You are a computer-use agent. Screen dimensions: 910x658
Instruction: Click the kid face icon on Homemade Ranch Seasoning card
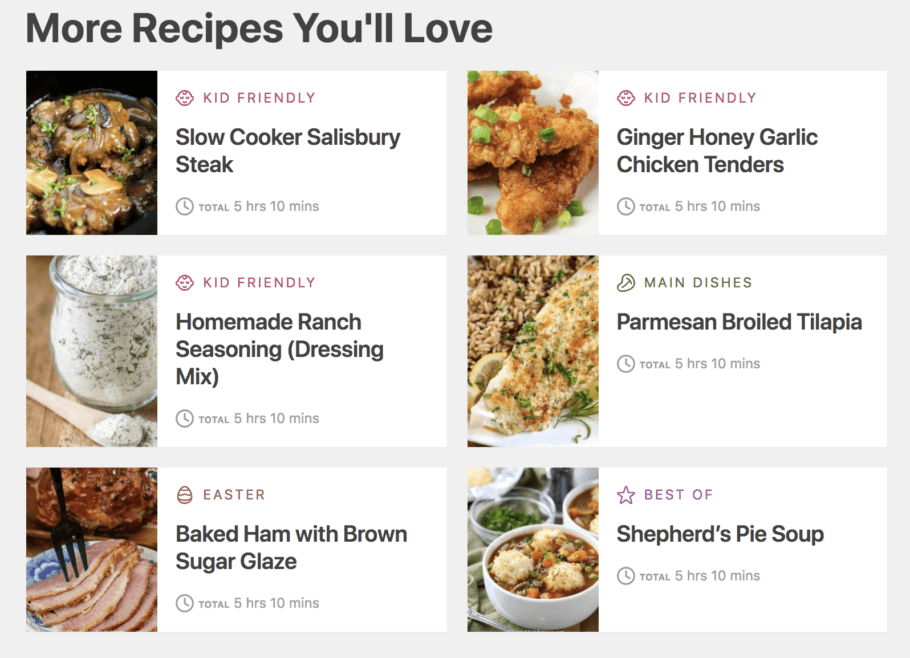pyautogui.click(x=185, y=283)
